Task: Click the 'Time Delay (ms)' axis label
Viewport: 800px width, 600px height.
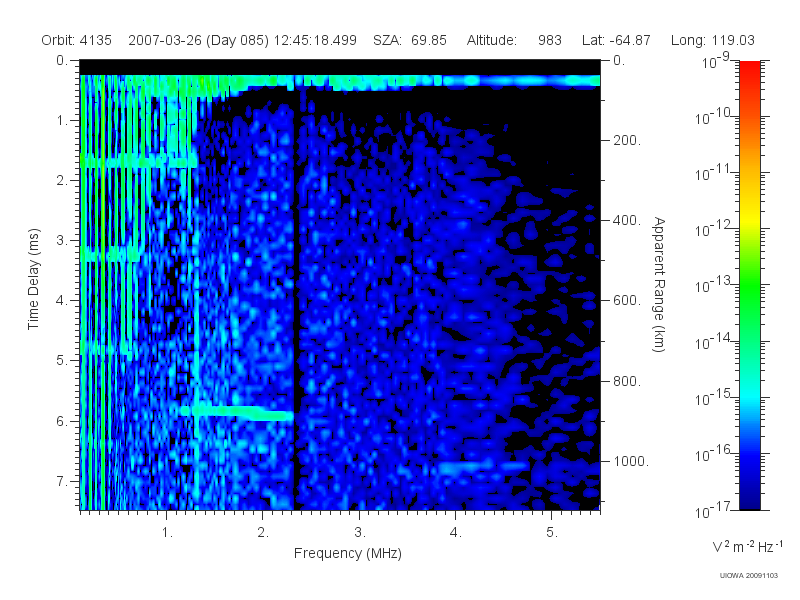Action: click(33, 279)
